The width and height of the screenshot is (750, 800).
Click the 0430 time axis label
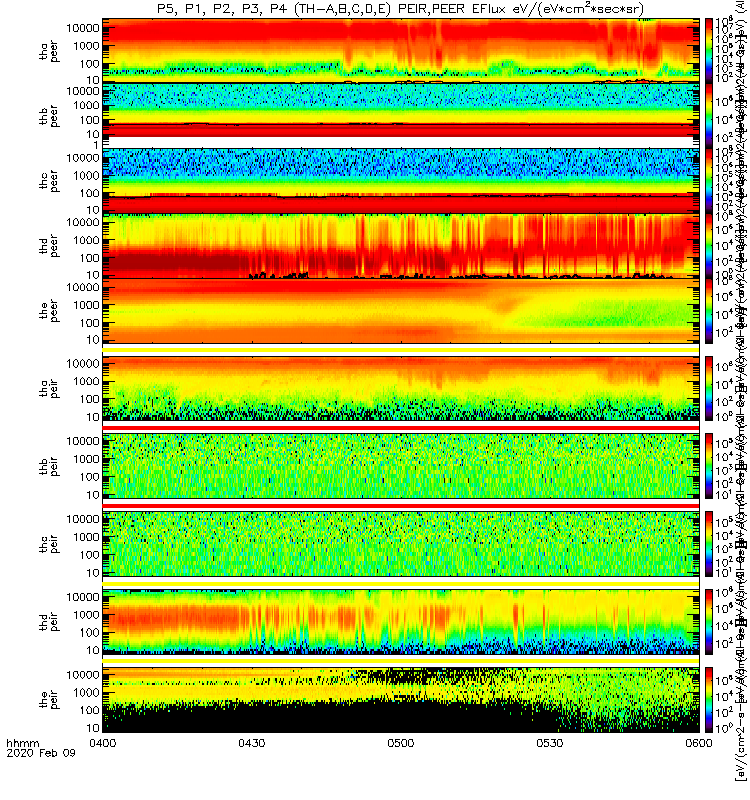click(252, 743)
